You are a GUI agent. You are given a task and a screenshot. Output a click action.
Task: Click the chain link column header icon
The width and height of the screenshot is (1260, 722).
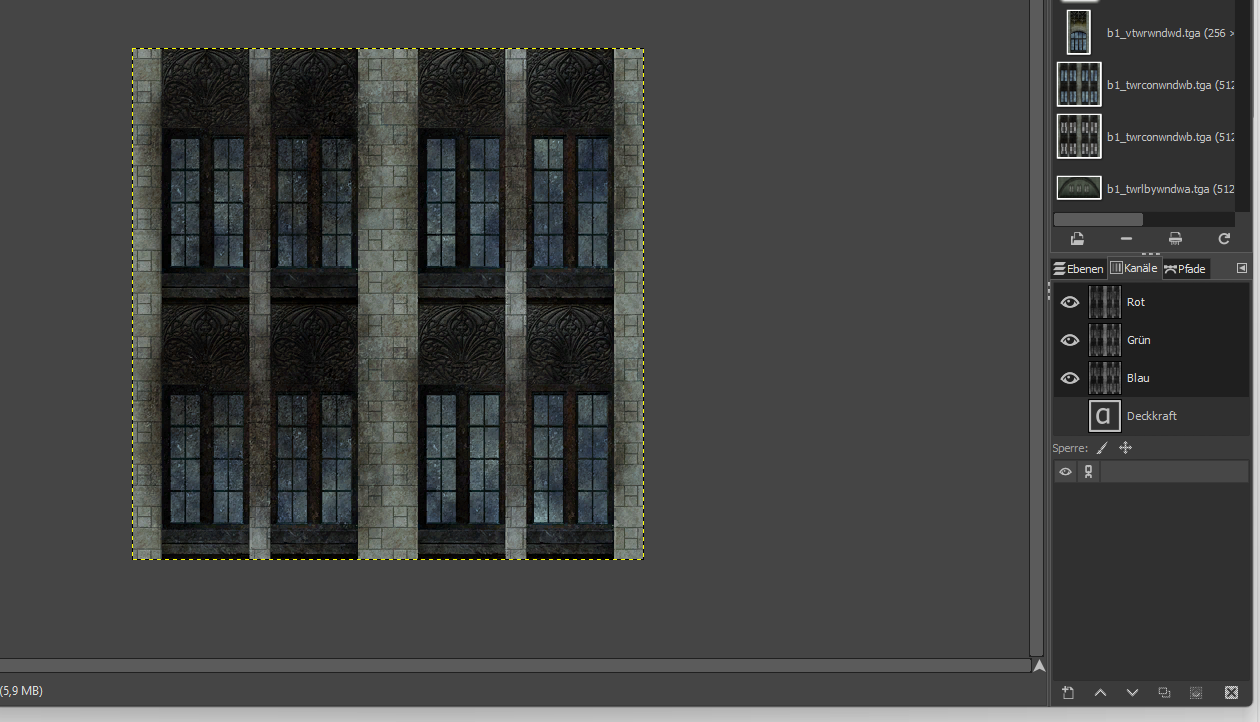click(x=1088, y=472)
